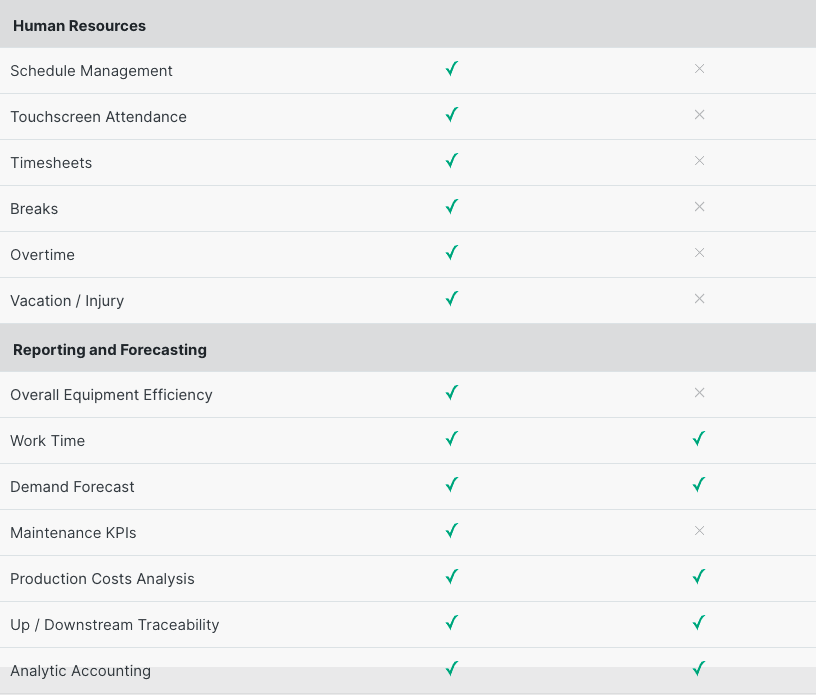The width and height of the screenshot is (816, 695).
Task: Click the Reporting and Forecasting section header
Action: (110, 350)
